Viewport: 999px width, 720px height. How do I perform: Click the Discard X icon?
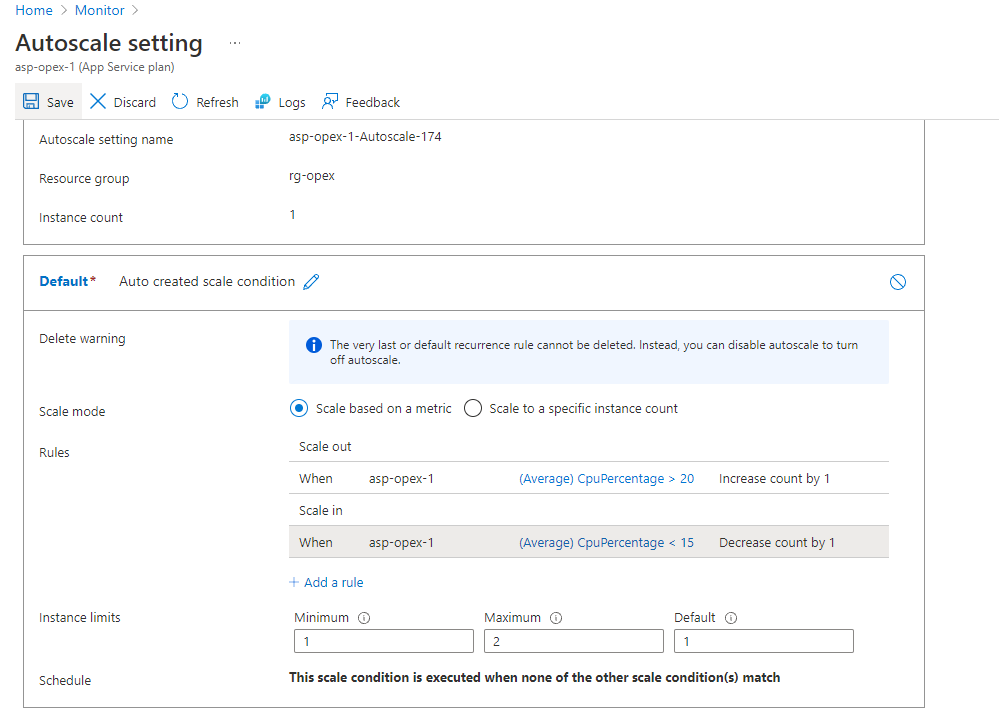tap(97, 101)
